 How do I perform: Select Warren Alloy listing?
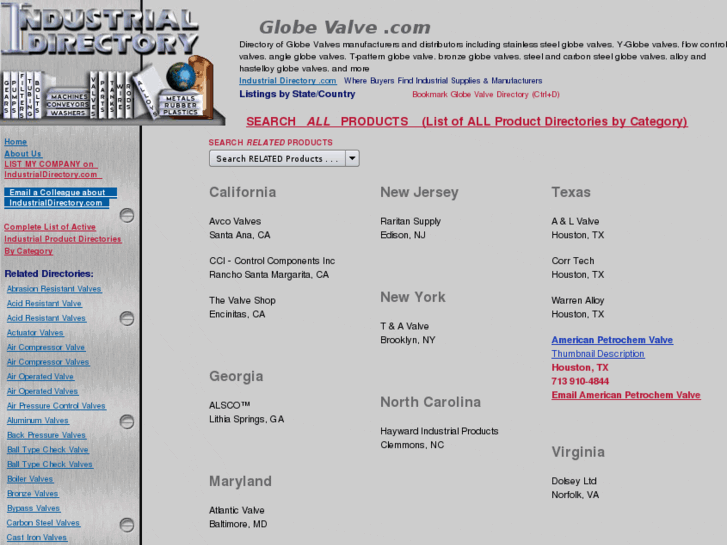tap(578, 301)
